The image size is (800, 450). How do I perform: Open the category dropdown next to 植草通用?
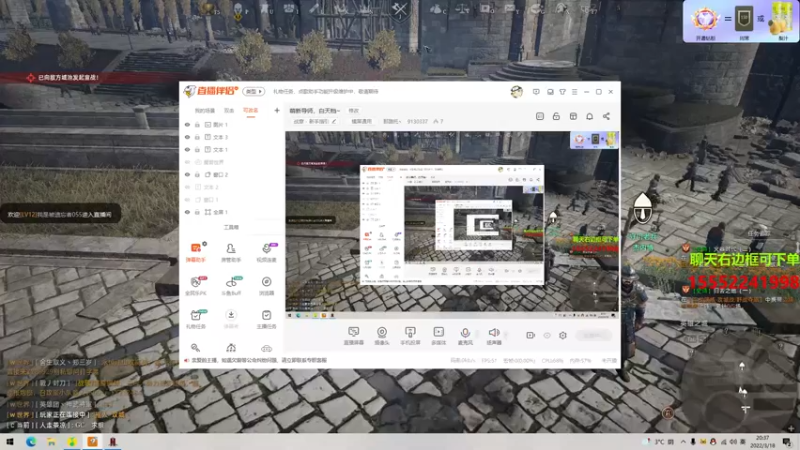pyautogui.click(x=392, y=121)
